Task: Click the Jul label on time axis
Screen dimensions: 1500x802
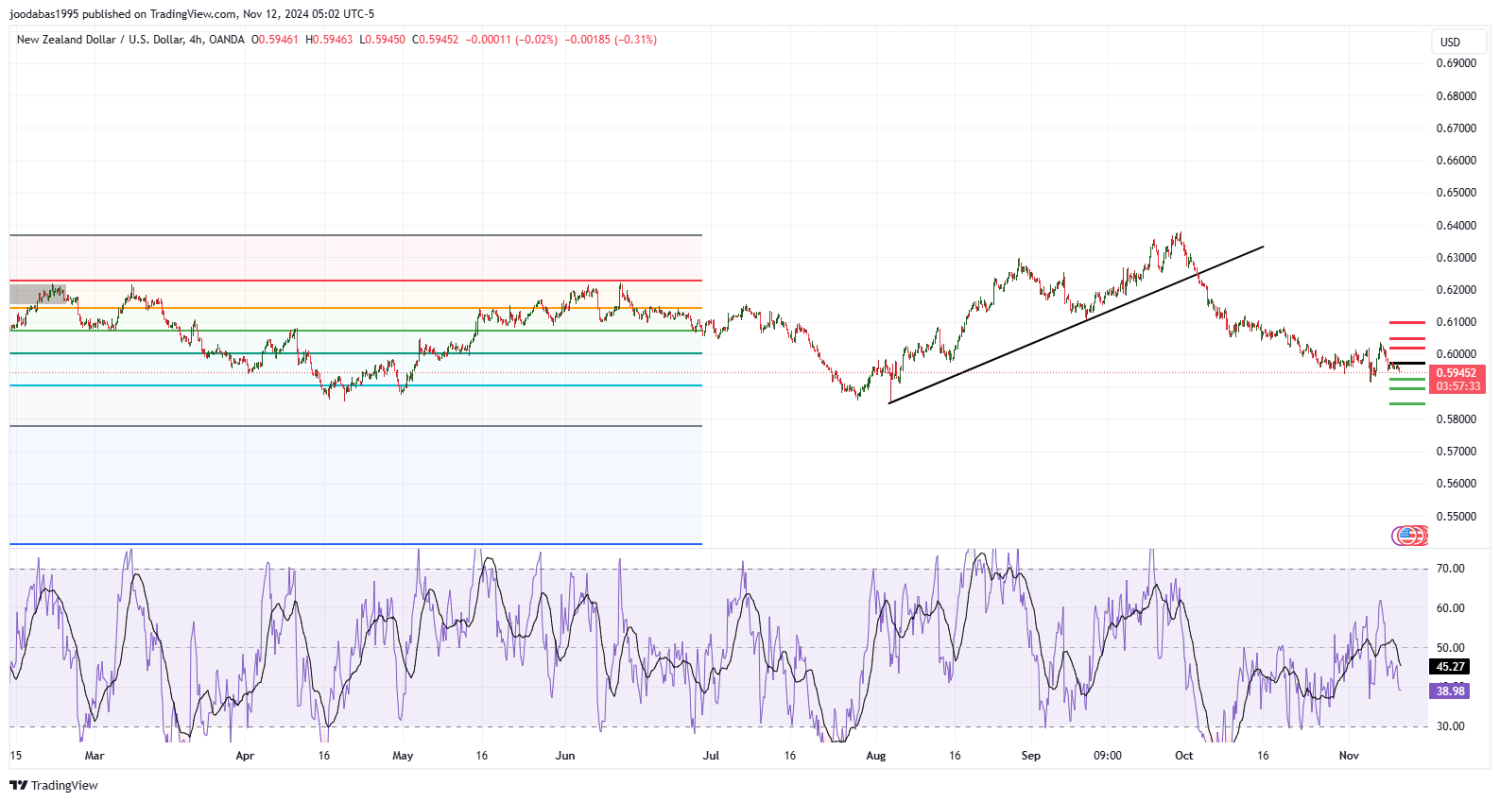Action: coord(710,757)
